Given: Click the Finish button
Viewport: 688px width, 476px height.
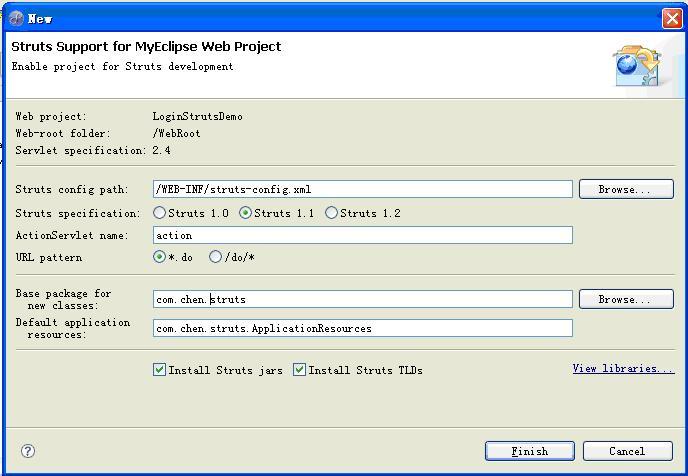Looking at the screenshot, I should (530, 451).
